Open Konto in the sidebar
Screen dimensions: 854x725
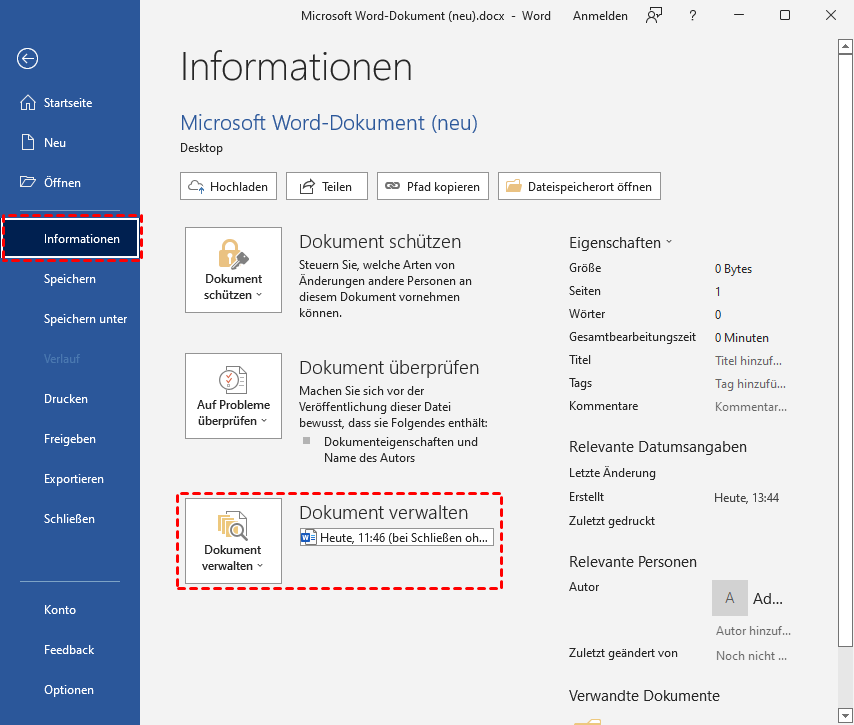(x=70, y=610)
